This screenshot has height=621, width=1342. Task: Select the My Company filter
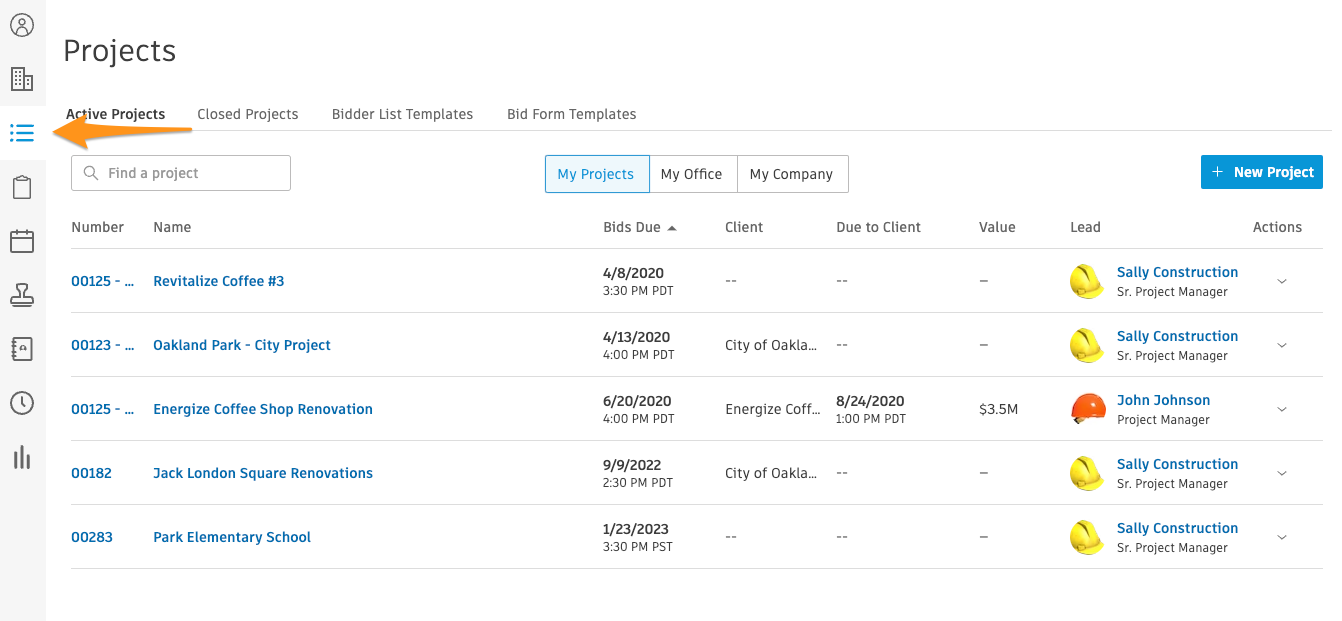(791, 174)
